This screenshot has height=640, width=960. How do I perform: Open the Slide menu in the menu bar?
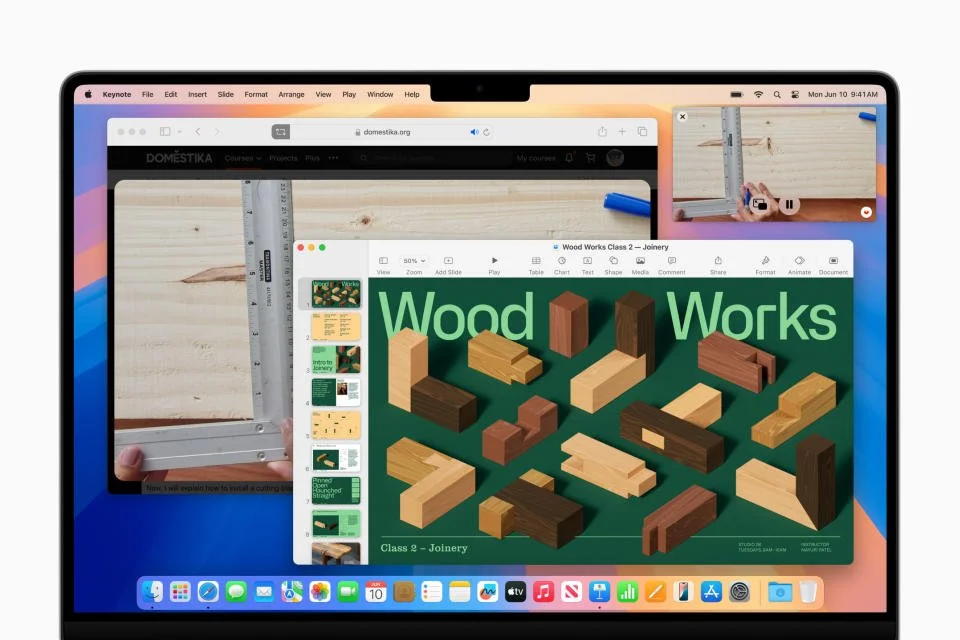(x=225, y=94)
